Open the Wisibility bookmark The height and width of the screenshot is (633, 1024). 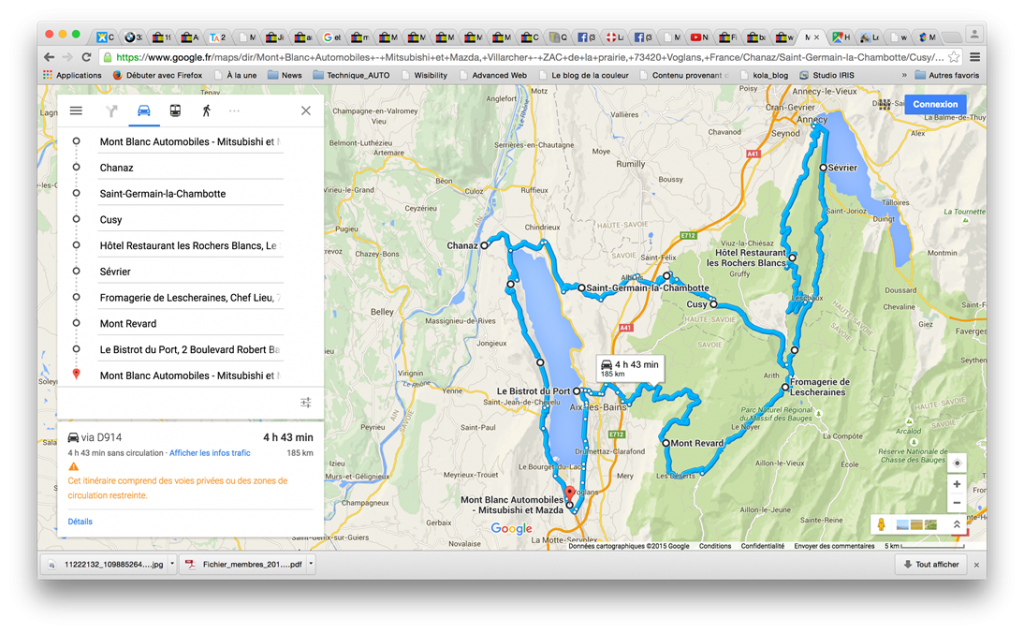coord(424,75)
